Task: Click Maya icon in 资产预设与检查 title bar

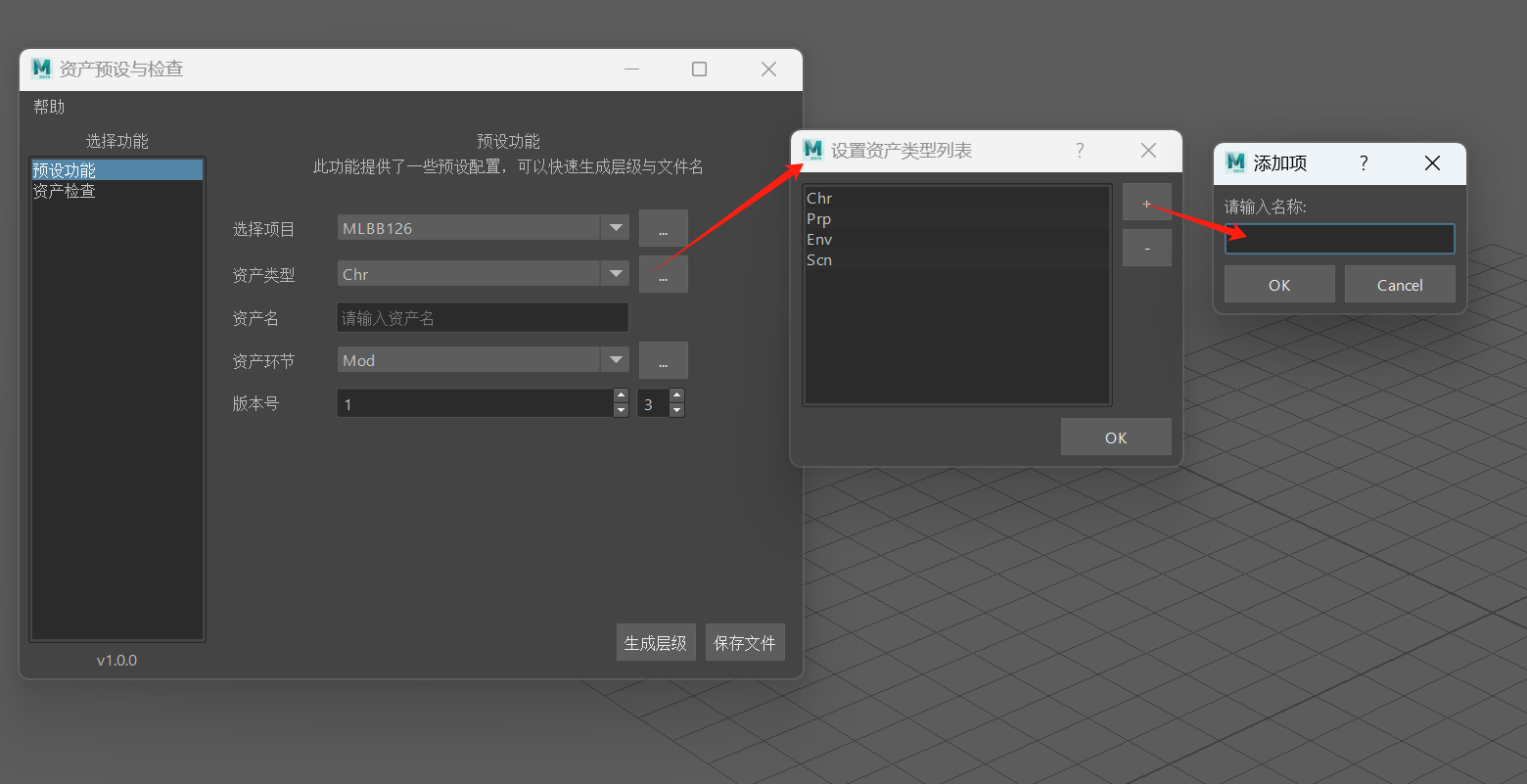Action: (41, 69)
